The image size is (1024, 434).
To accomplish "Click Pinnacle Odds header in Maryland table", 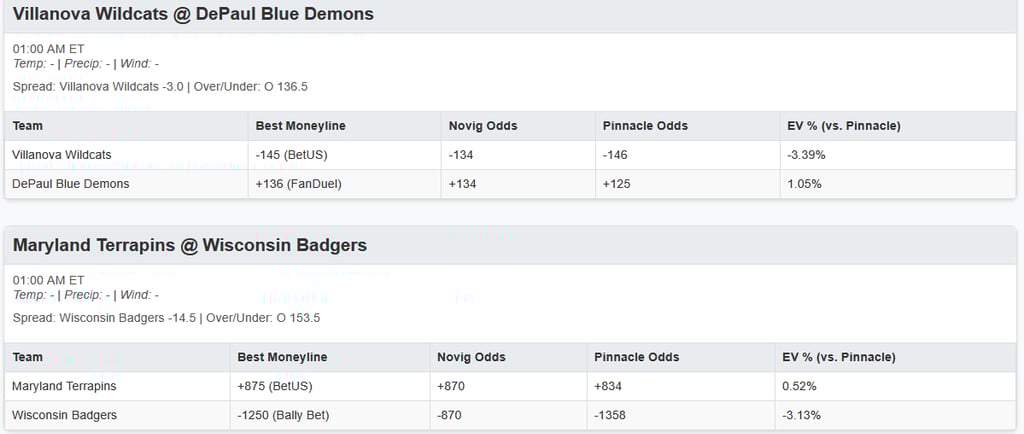I will 636,357.
